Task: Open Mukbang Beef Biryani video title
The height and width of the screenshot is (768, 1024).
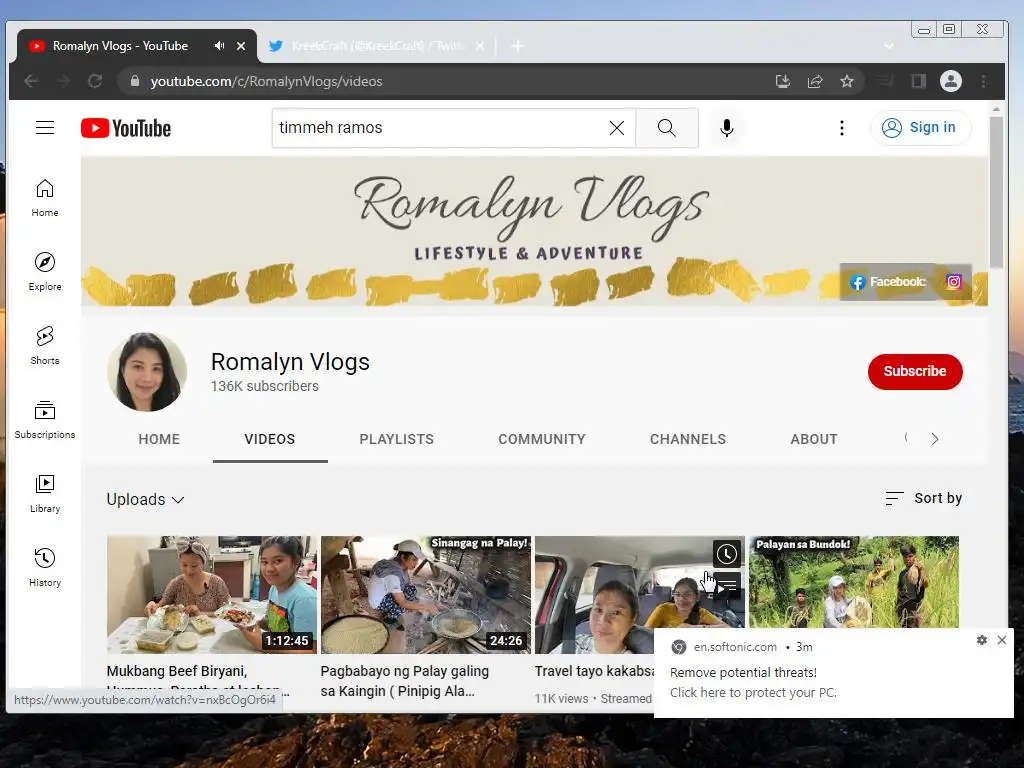Action: point(196,679)
